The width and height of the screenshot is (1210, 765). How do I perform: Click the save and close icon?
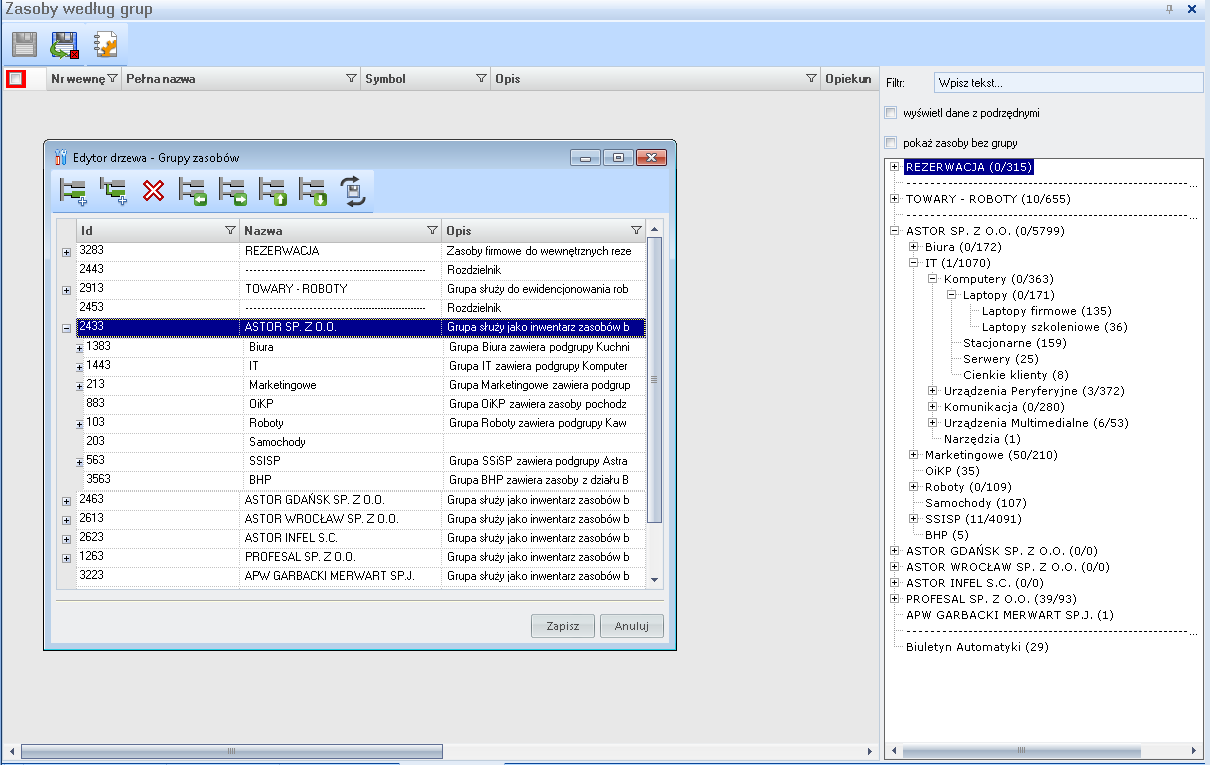coord(65,44)
